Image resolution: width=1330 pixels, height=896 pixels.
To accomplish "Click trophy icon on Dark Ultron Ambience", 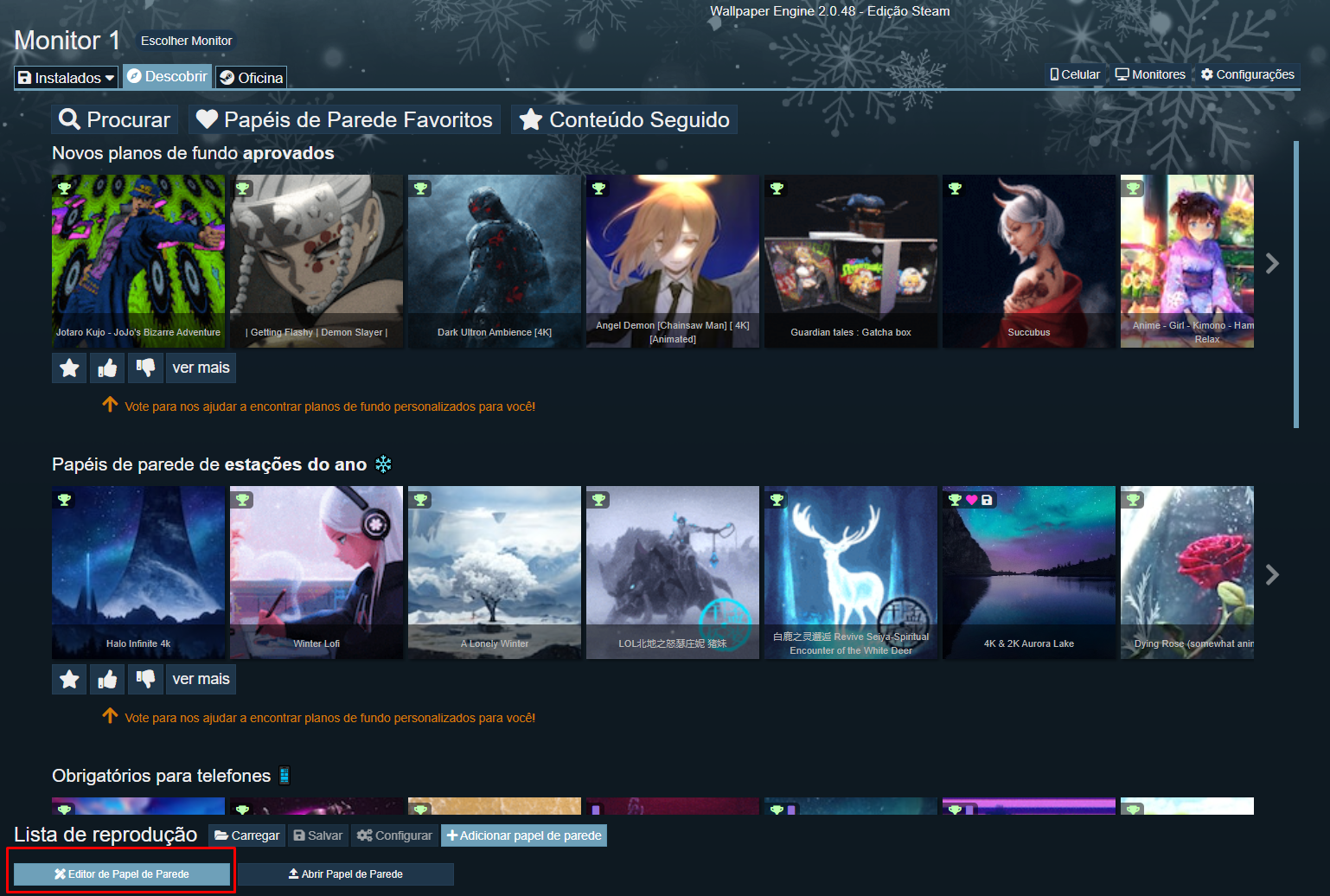I will [x=421, y=188].
